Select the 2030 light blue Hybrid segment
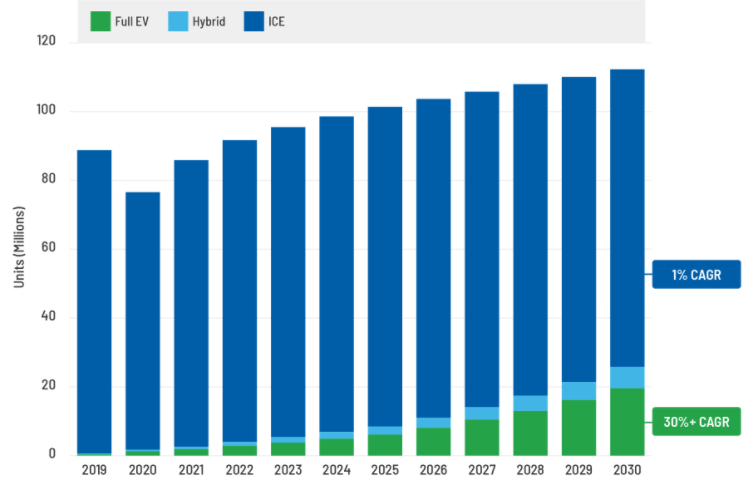 pyautogui.click(x=627, y=377)
